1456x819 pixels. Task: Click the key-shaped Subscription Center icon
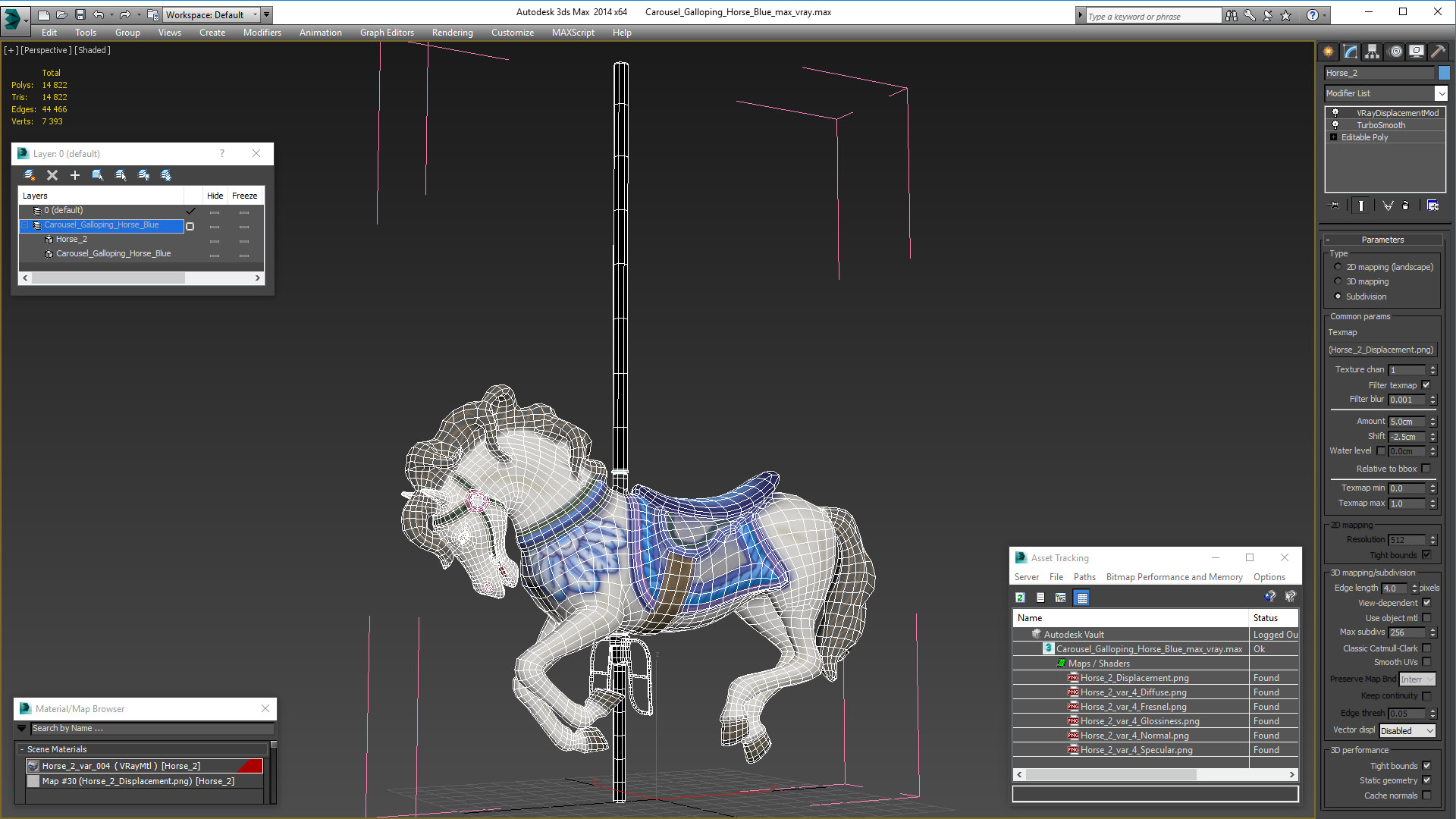click(1250, 15)
